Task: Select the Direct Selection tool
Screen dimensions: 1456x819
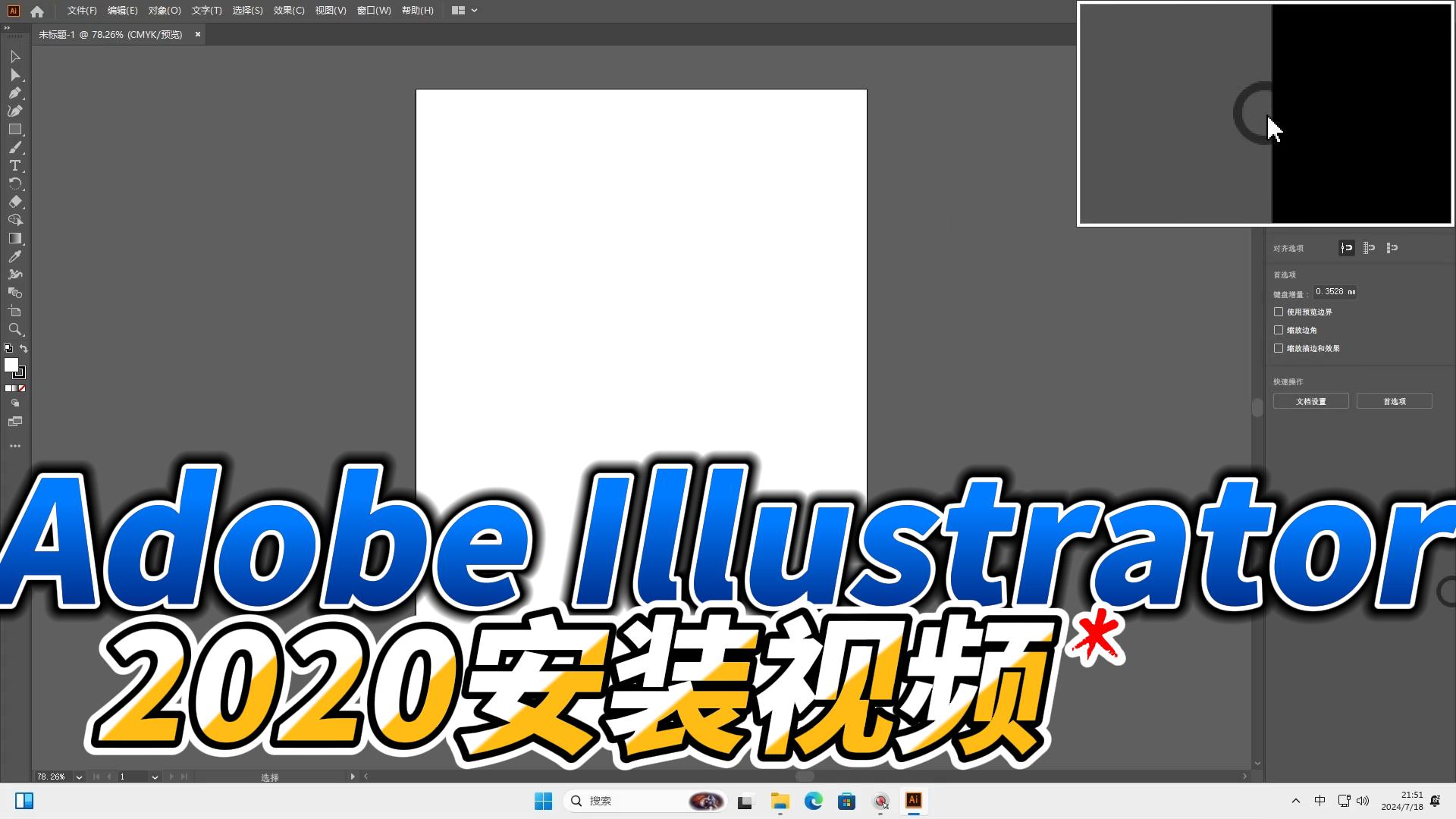Action: (x=14, y=75)
